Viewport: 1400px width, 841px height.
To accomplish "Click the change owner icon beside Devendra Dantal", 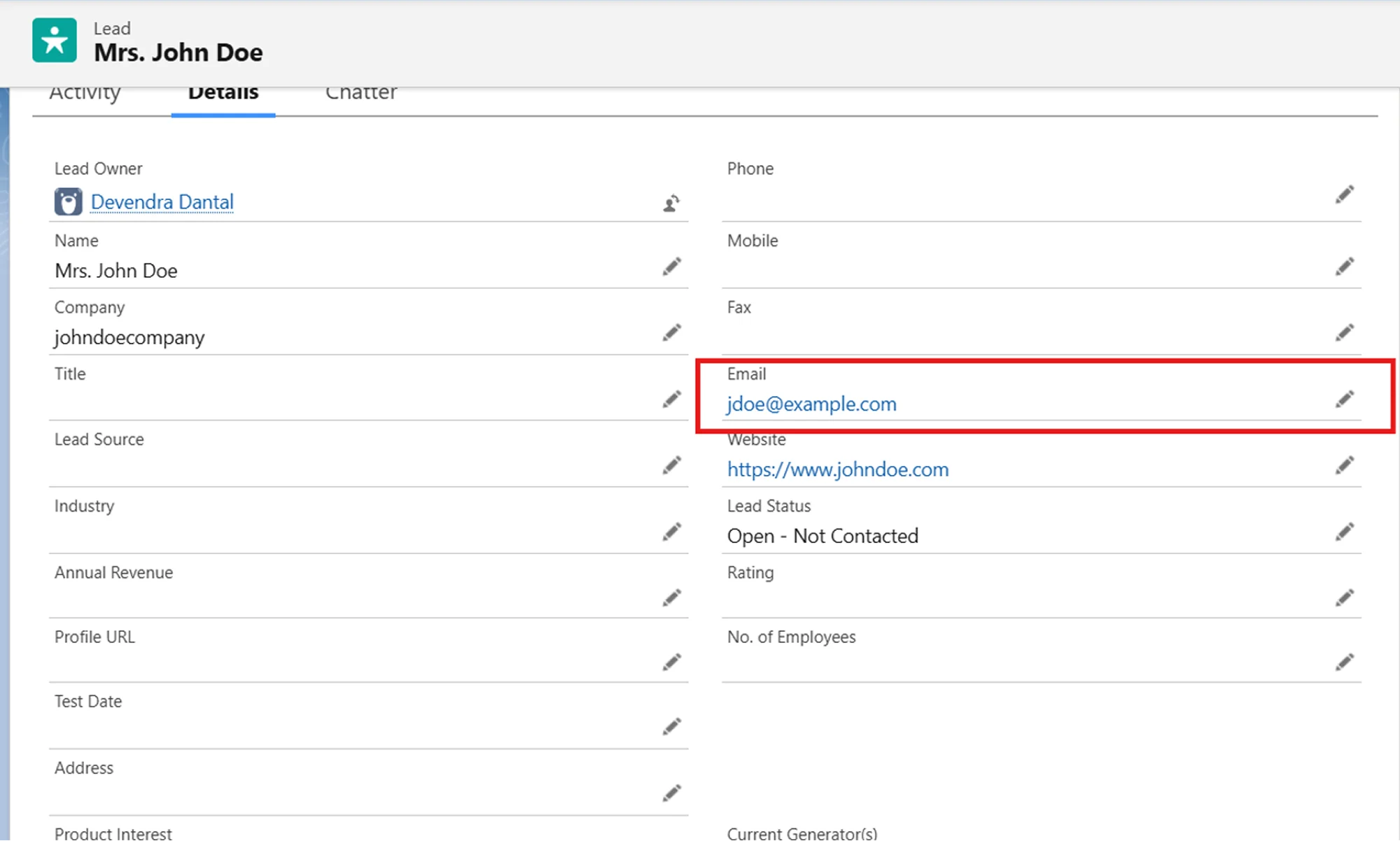I will (x=671, y=204).
